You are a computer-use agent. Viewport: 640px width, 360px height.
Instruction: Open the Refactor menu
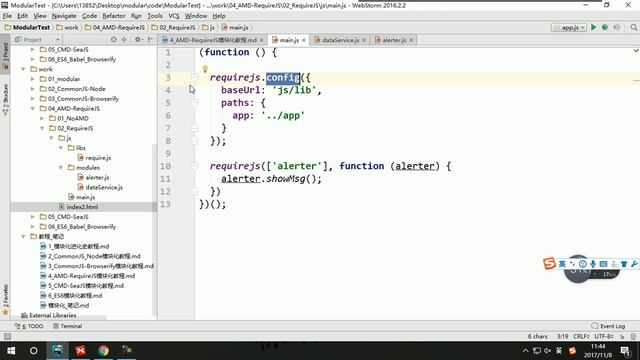[x=114, y=16]
